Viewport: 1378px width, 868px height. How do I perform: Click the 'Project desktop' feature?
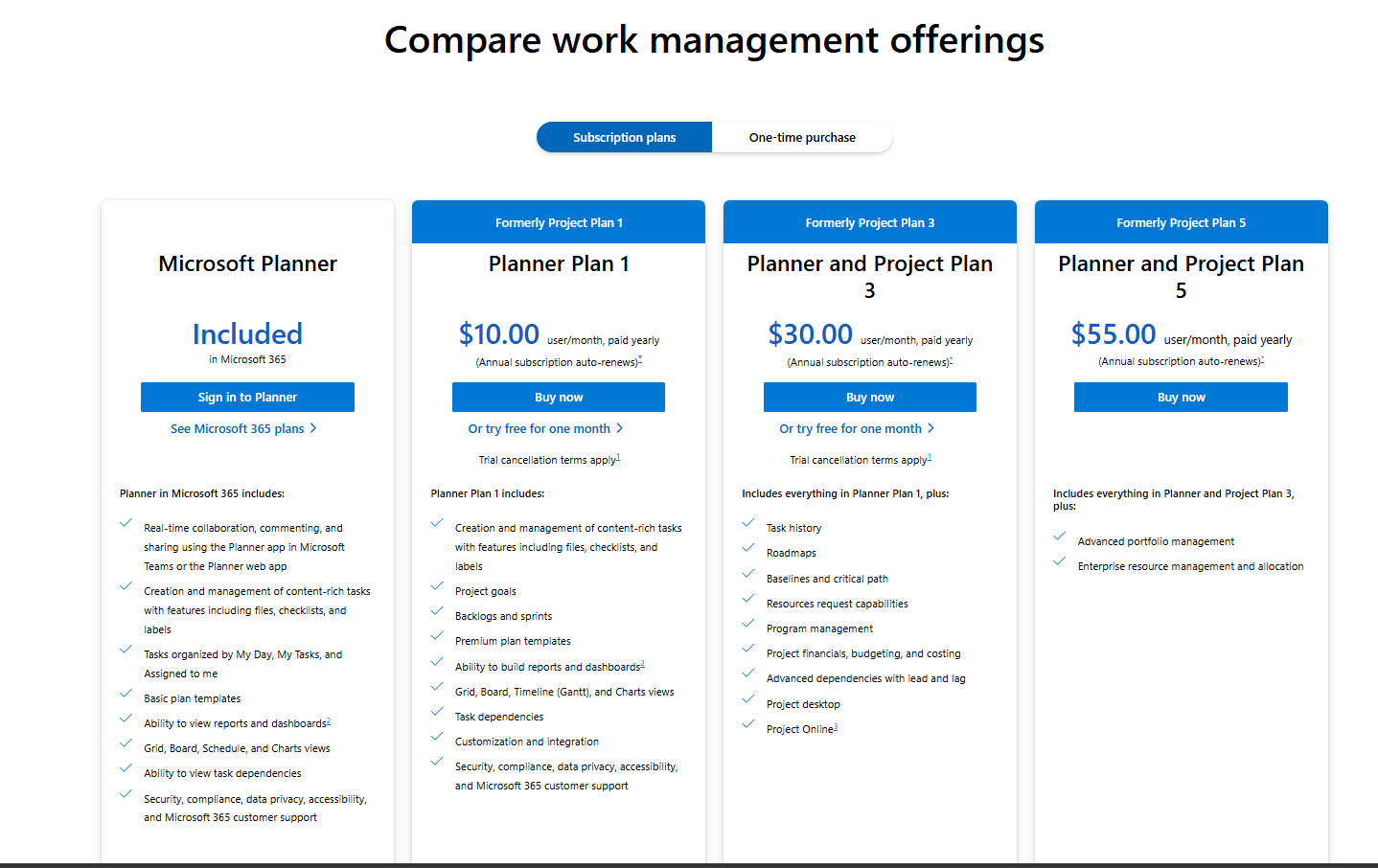tap(803, 704)
